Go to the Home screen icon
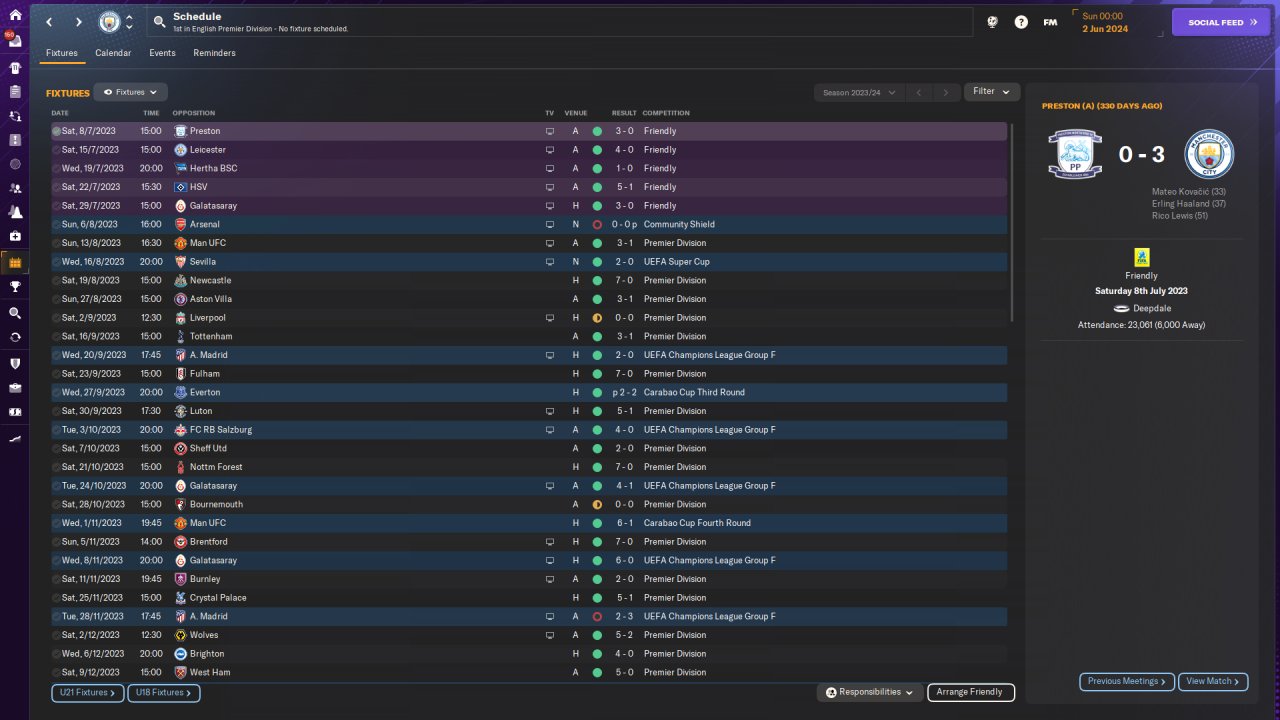1280x720 pixels. click(15, 15)
